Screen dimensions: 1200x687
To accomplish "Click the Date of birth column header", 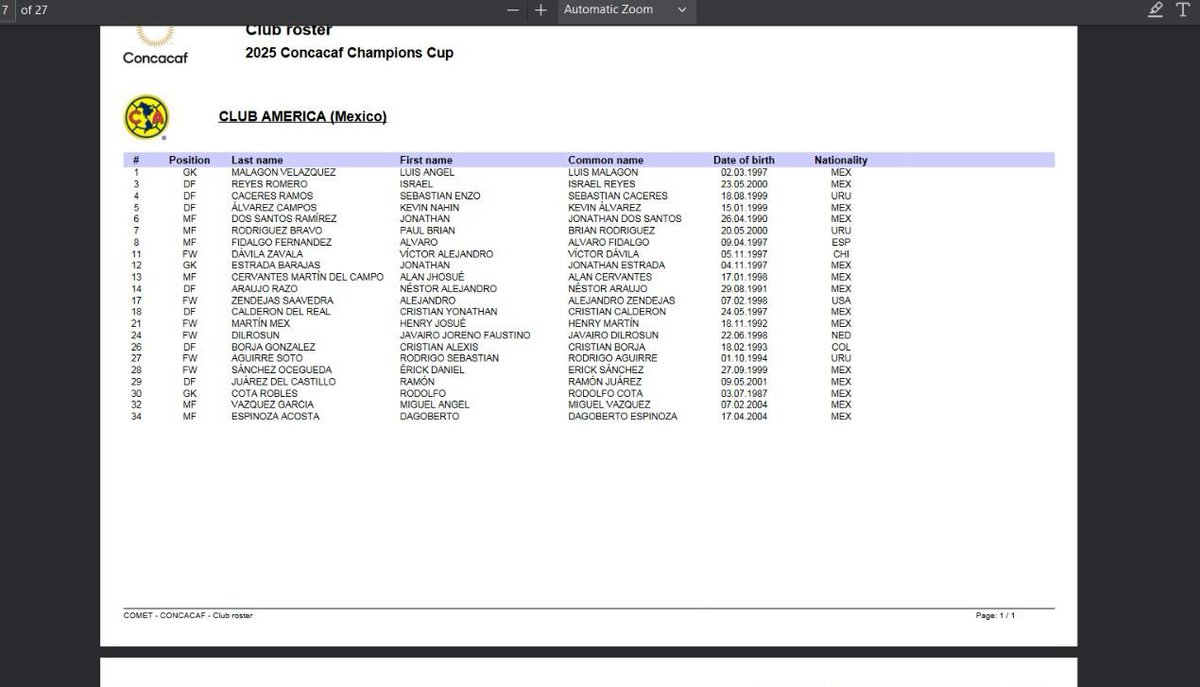I will pos(744,160).
